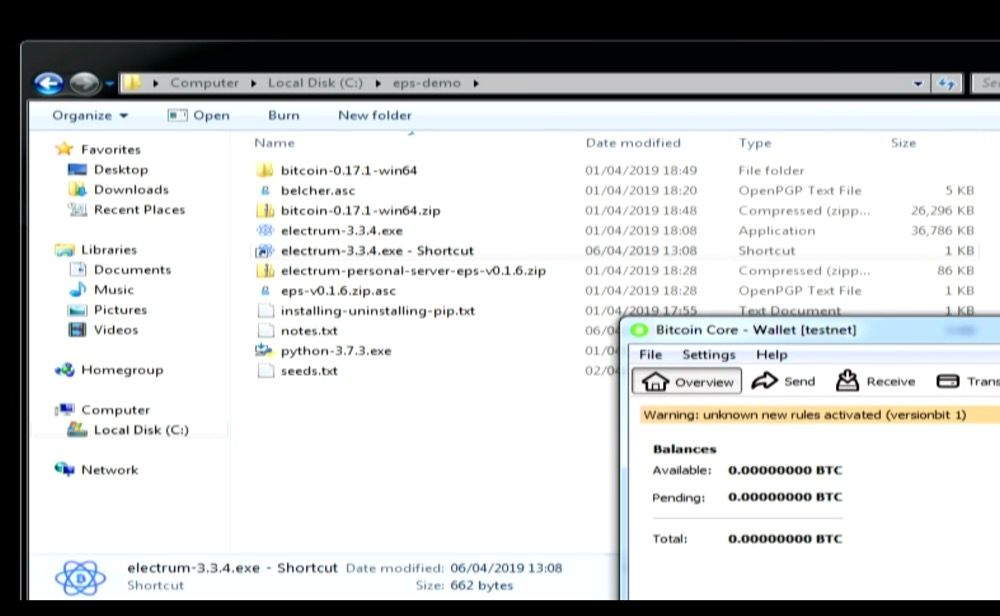Select Computer in the address breadcrumb
1000x616 pixels.
coord(204,83)
